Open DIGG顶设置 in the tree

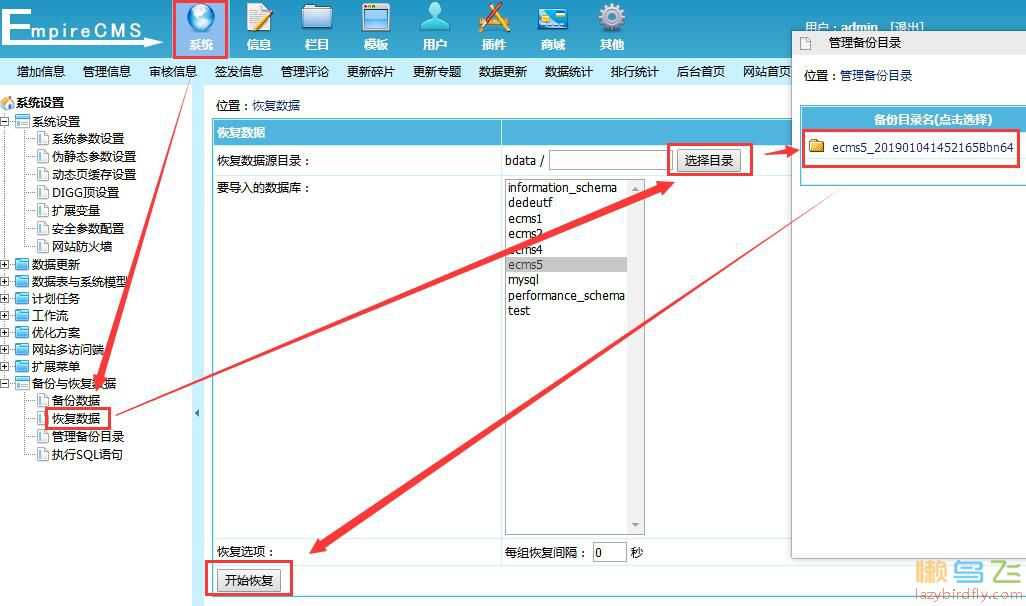point(86,192)
